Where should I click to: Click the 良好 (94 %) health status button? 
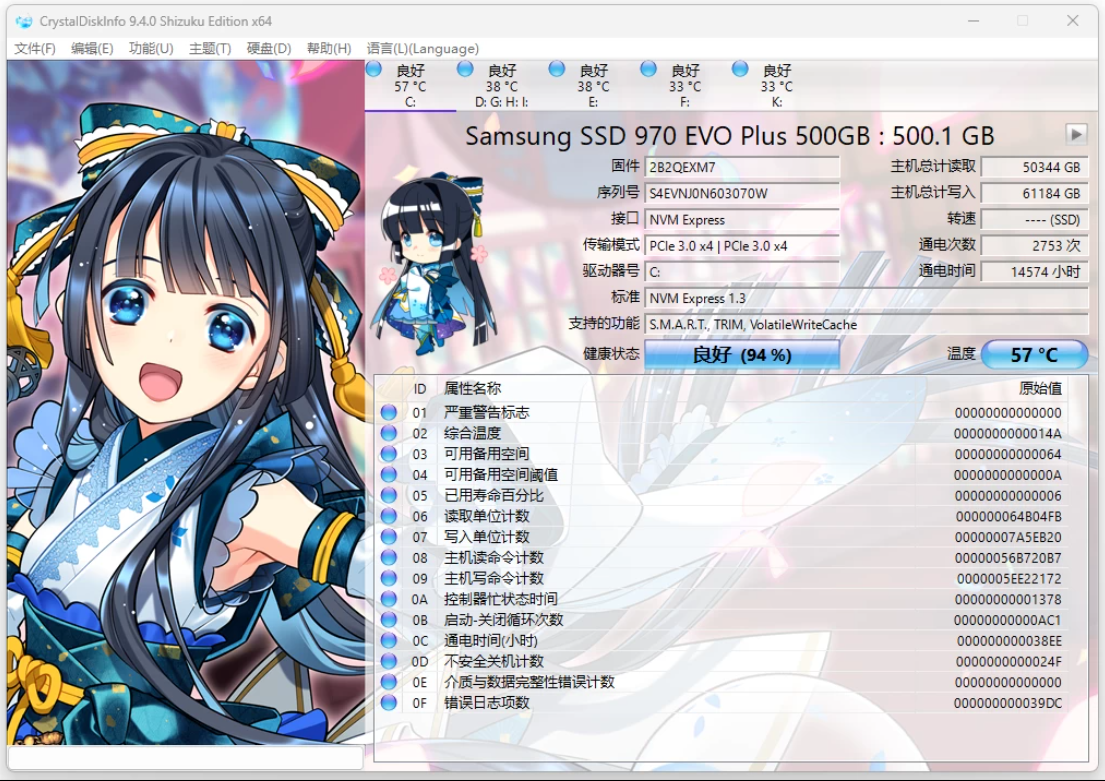741,355
